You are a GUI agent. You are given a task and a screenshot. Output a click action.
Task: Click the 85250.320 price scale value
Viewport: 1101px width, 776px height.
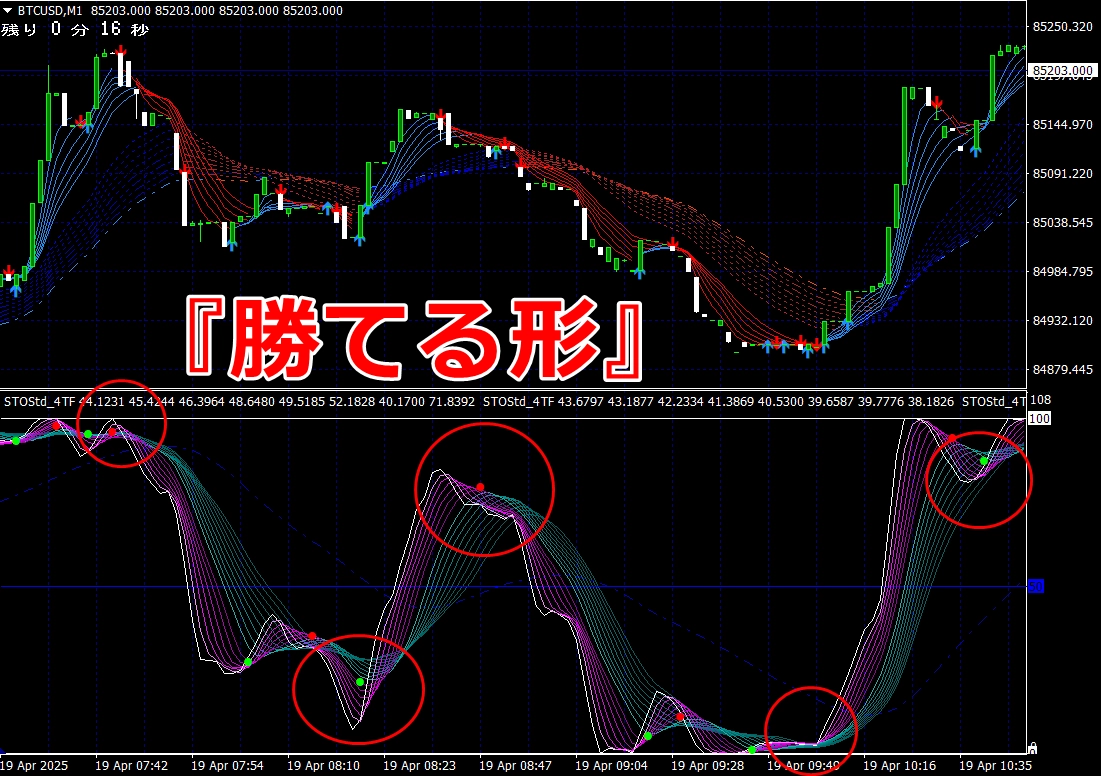(1063, 27)
